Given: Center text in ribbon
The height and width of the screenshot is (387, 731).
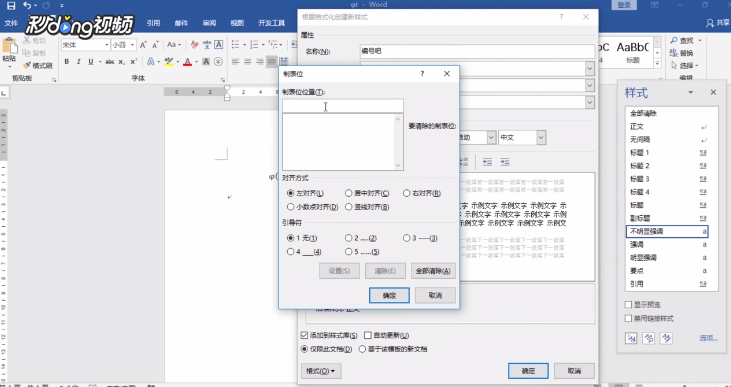Looking at the screenshot, I should click(248, 62).
